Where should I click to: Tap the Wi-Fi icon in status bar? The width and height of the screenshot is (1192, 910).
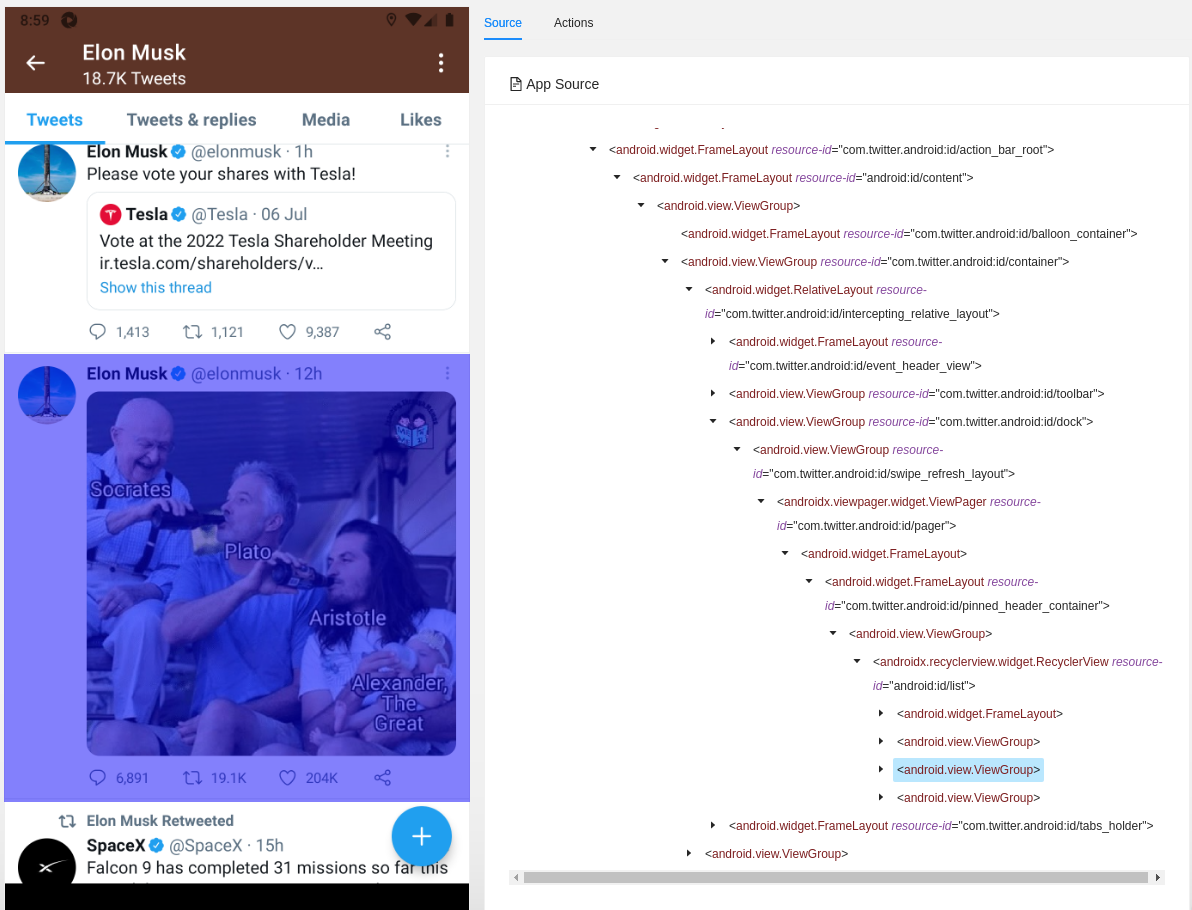point(413,20)
